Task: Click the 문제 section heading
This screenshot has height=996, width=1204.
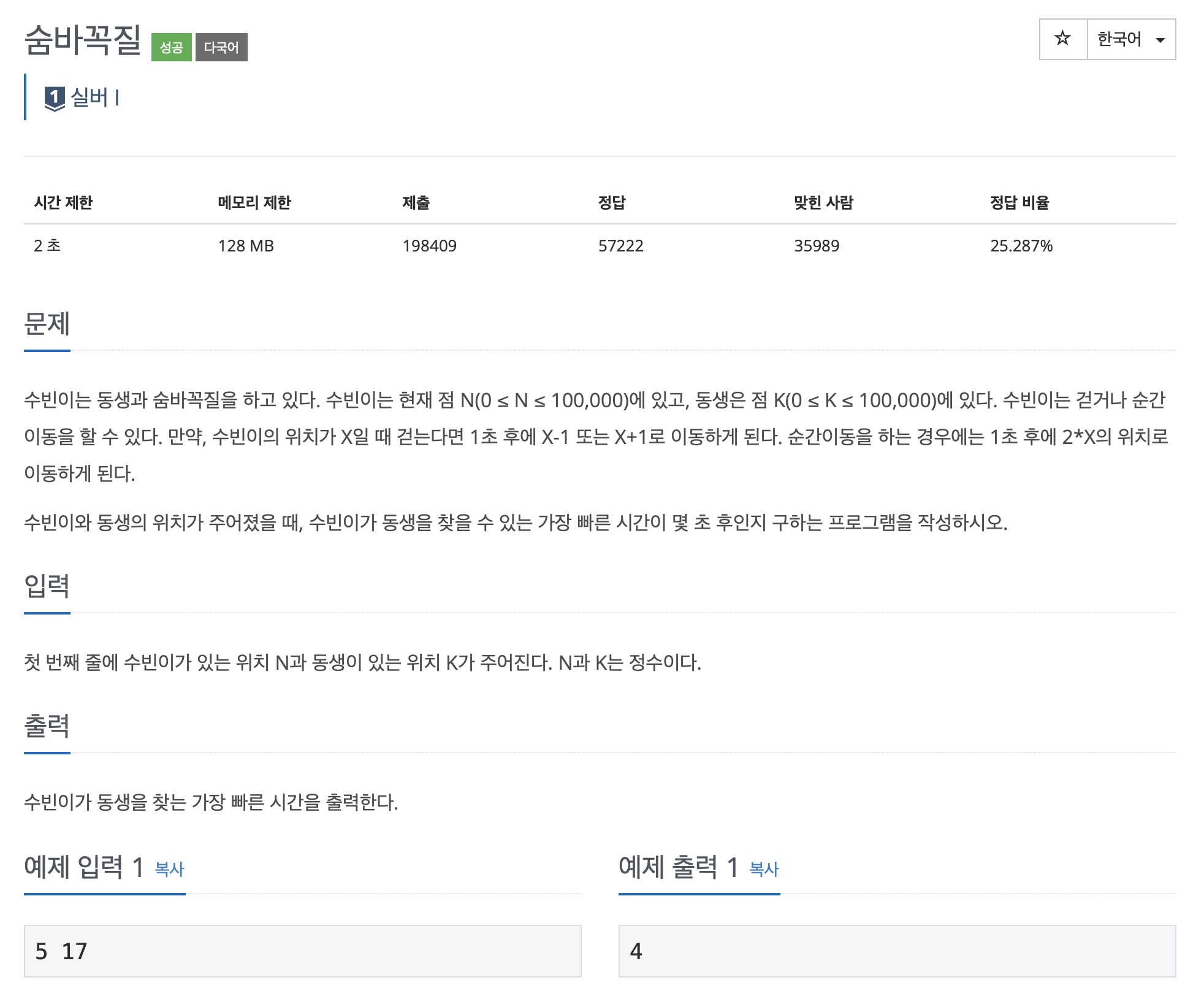Action: pyautogui.click(x=47, y=324)
